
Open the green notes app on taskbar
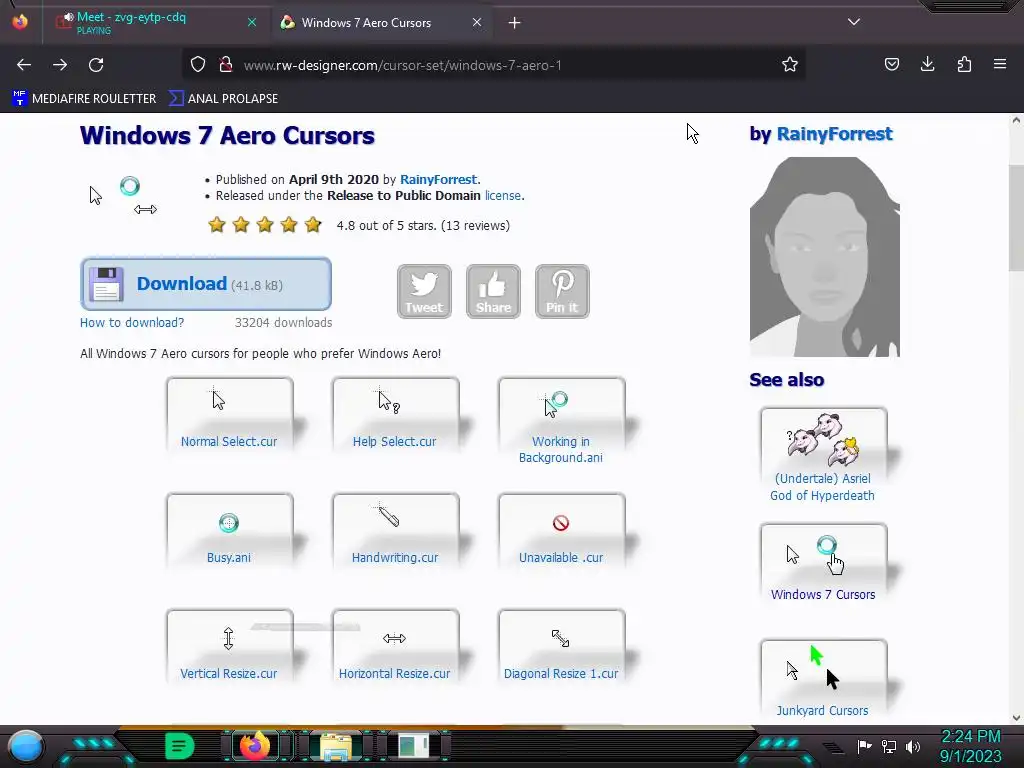coord(180,746)
